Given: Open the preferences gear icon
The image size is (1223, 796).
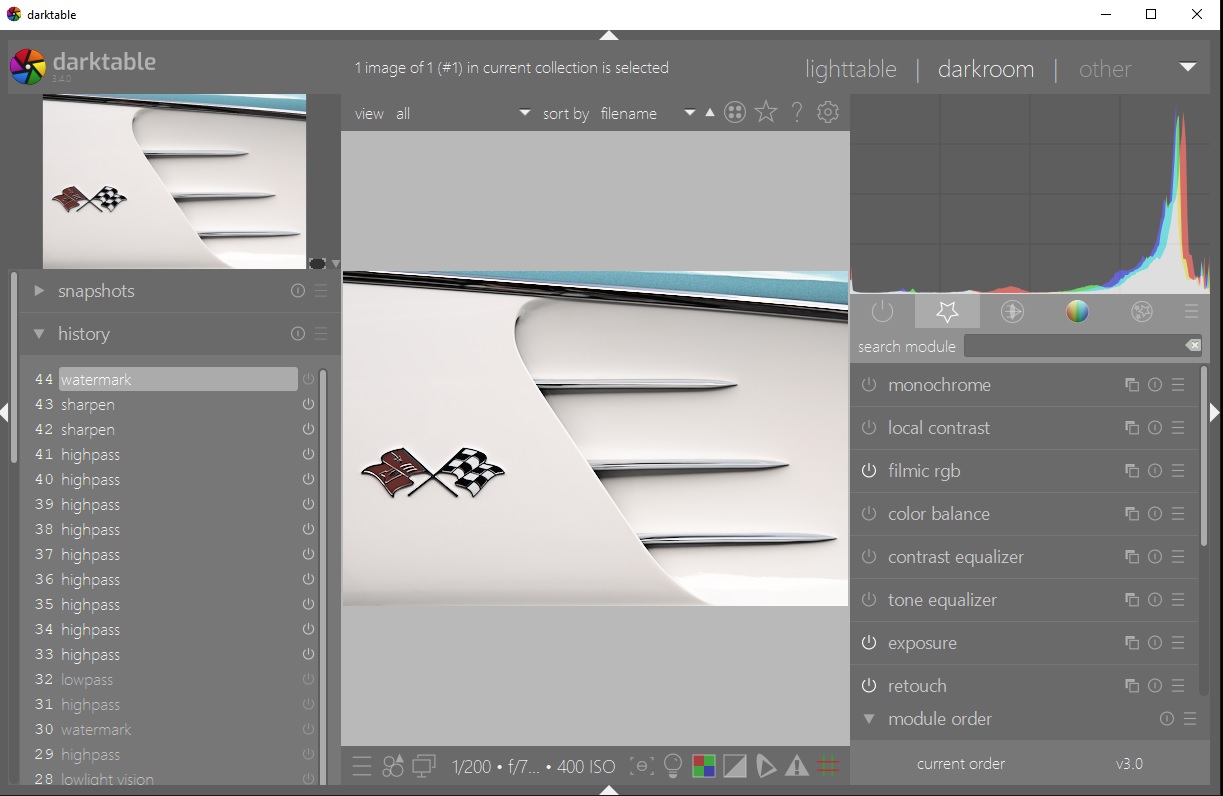Looking at the screenshot, I should [x=828, y=113].
